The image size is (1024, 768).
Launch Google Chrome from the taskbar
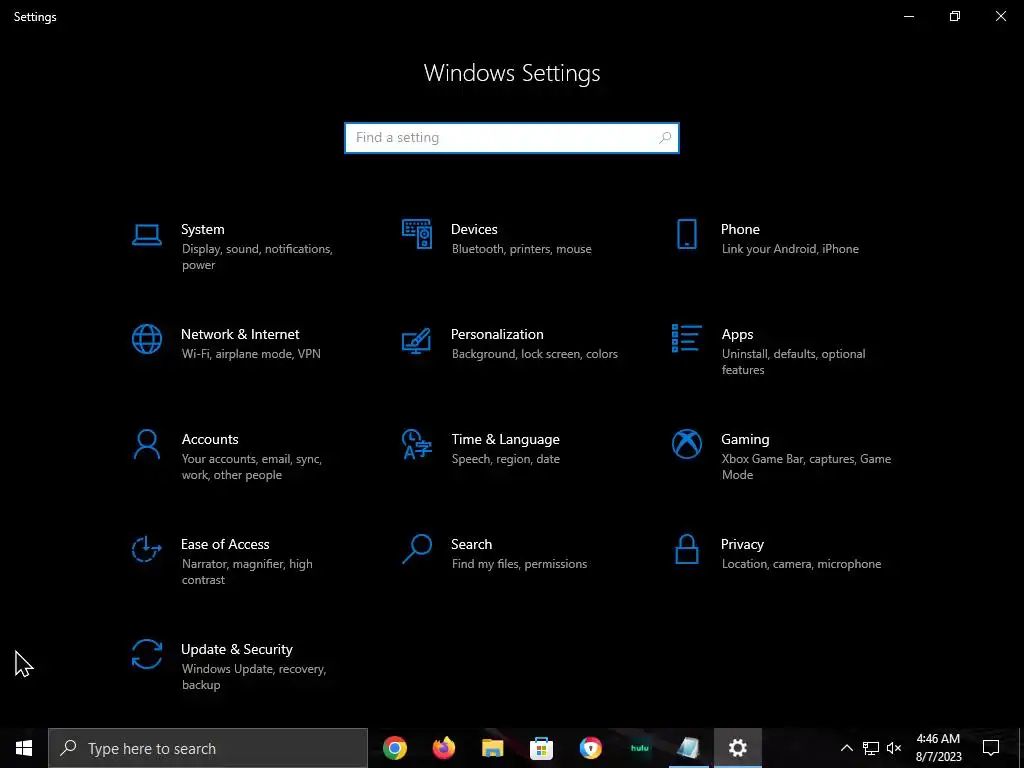pyautogui.click(x=395, y=748)
